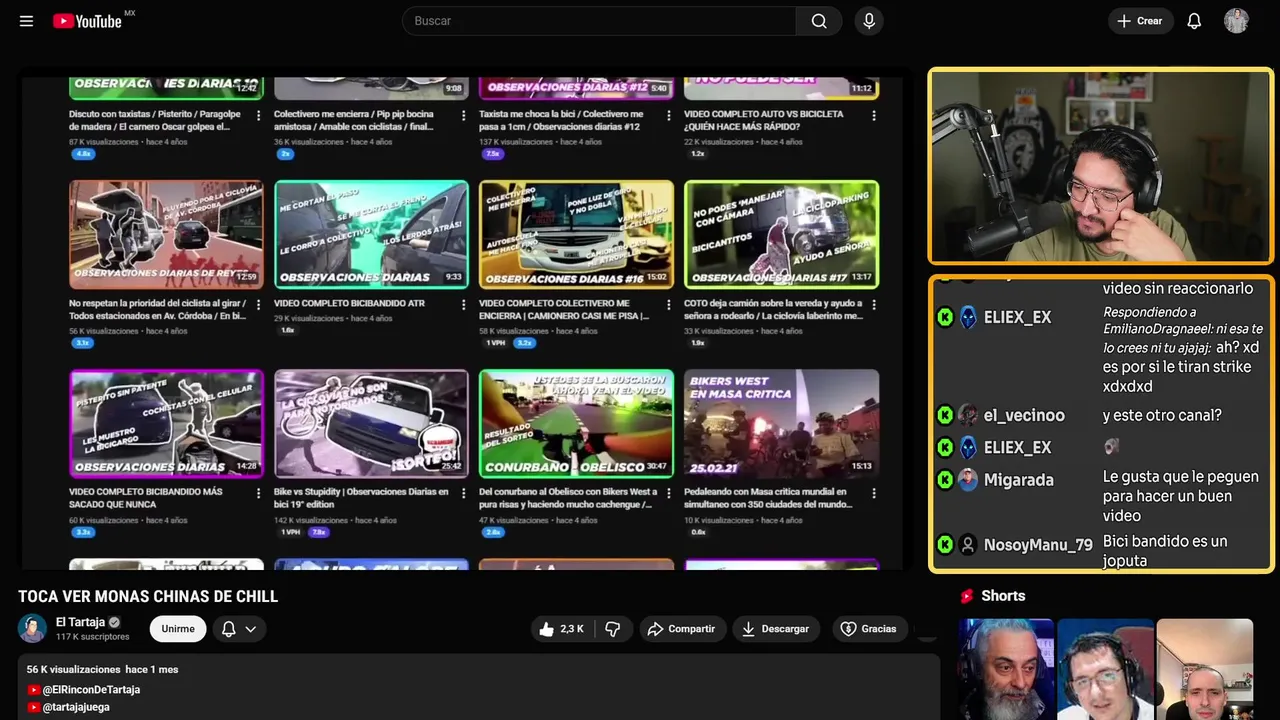
Task: Expand notification options chevron beside bell
Action: (251, 629)
